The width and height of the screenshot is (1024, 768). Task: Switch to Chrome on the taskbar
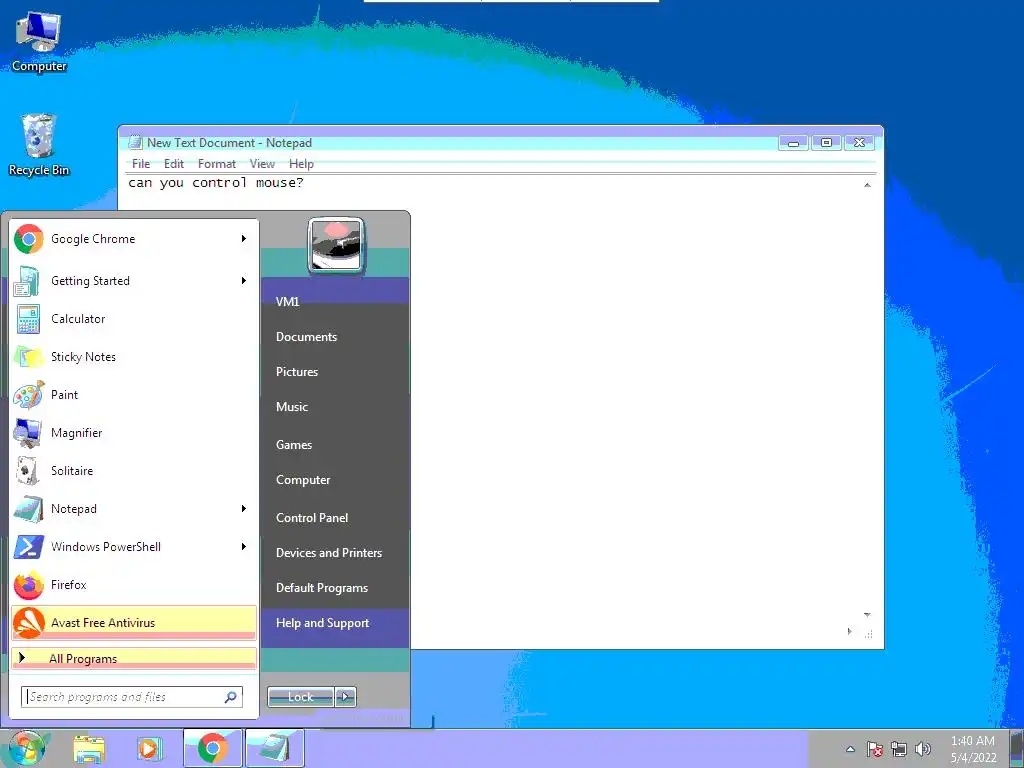(213, 748)
